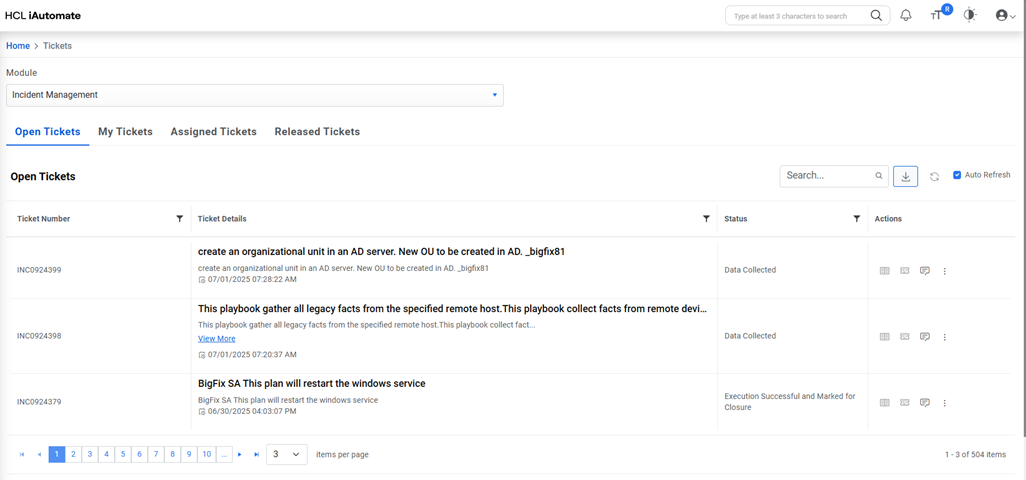The image size is (1026, 480).
Task: Go to page 5
Action: tap(123, 454)
